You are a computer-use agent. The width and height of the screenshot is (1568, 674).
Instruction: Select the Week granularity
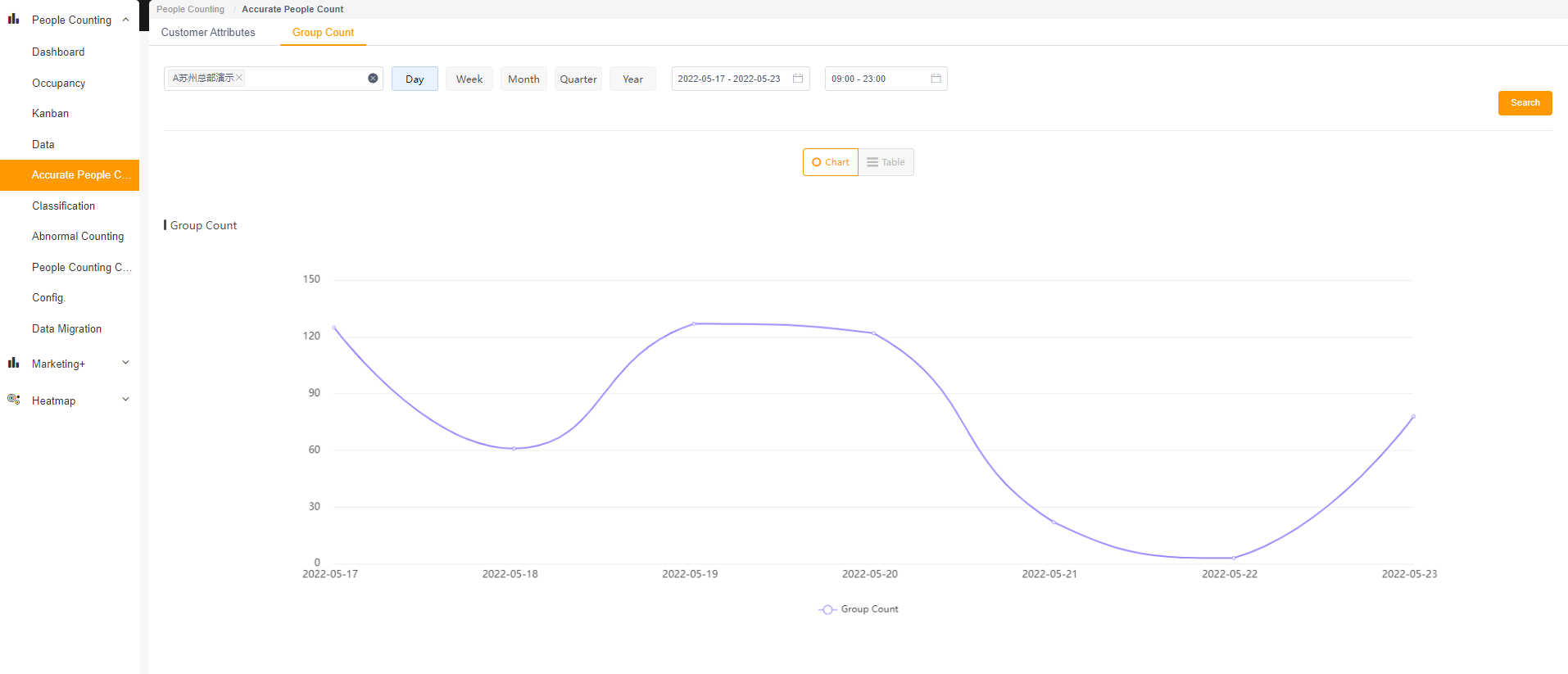pos(469,79)
